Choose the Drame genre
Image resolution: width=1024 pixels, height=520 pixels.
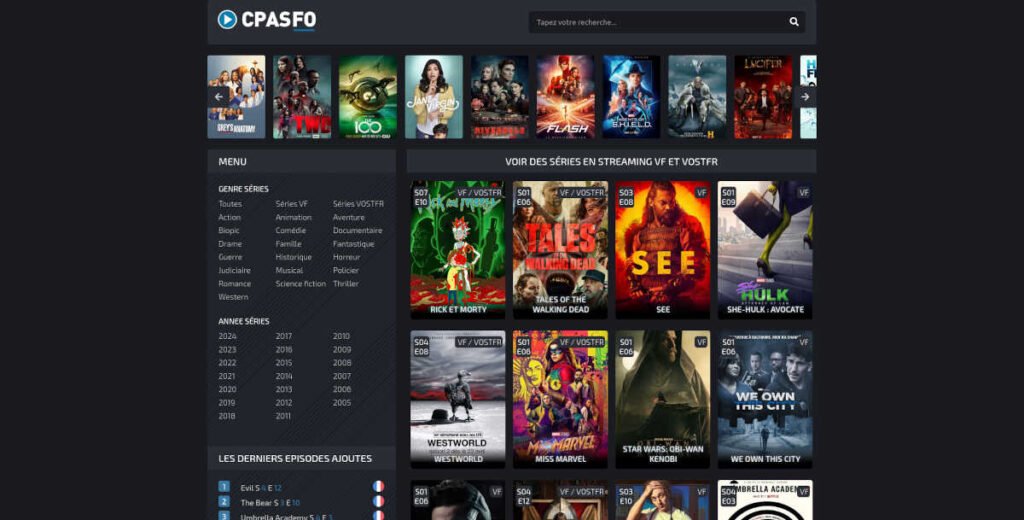230,244
